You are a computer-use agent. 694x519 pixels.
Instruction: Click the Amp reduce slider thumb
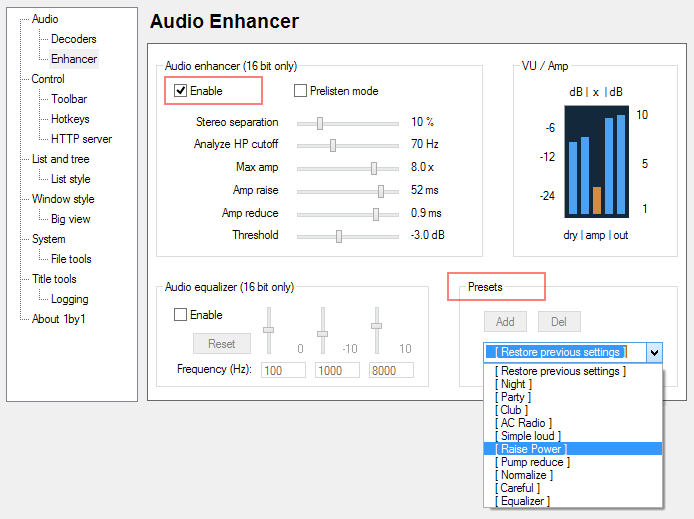click(x=376, y=214)
